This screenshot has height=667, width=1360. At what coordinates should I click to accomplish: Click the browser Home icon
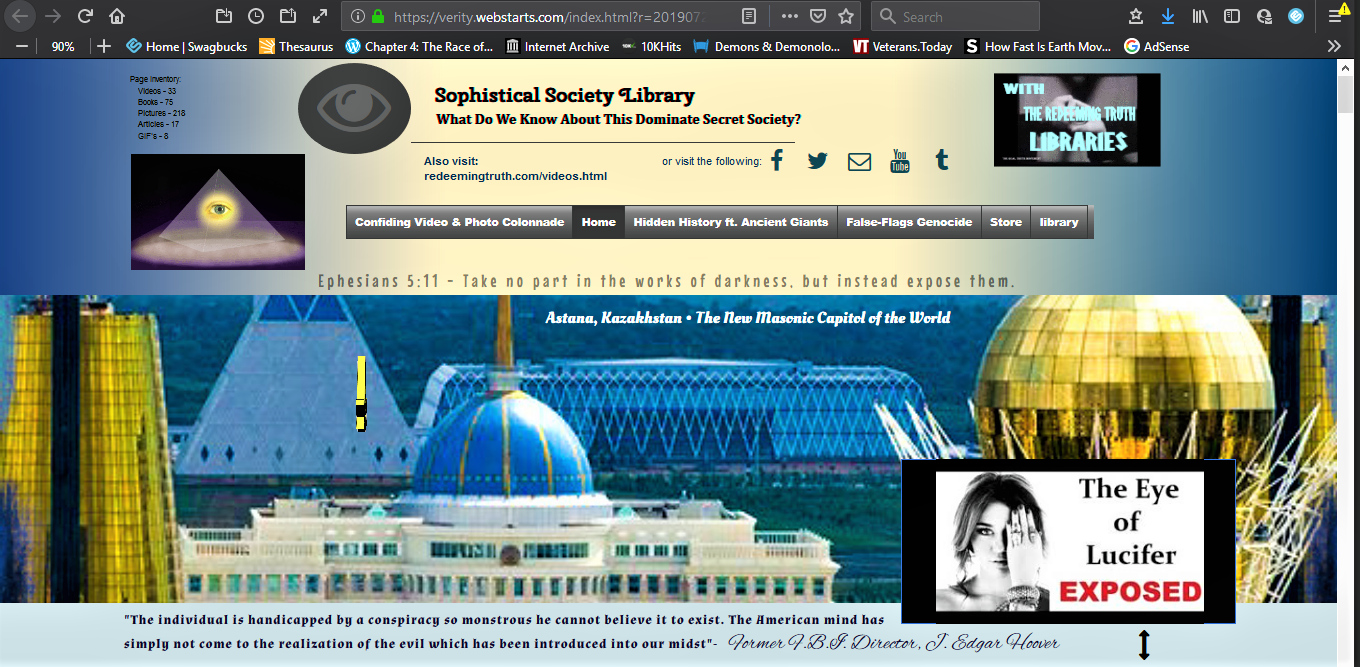(x=117, y=16)
